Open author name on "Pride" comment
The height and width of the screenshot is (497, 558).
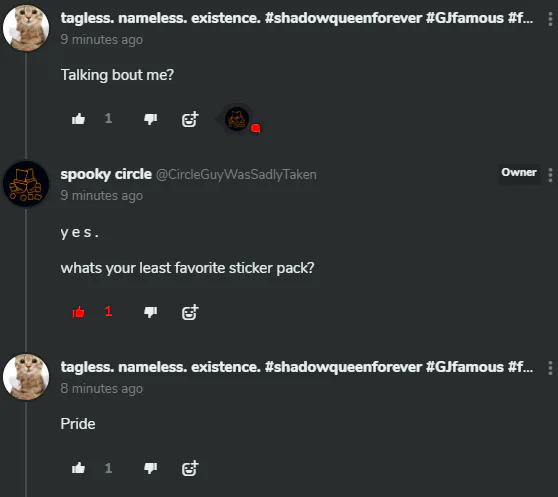pyautogui.click(x=297, y=367)
